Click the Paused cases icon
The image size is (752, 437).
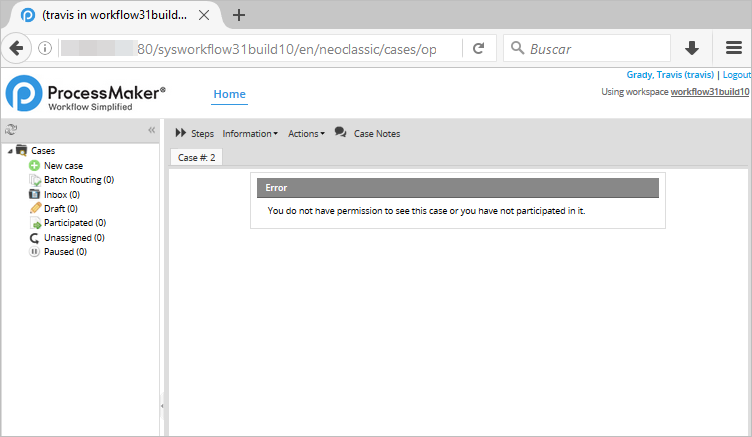(35, 252)
